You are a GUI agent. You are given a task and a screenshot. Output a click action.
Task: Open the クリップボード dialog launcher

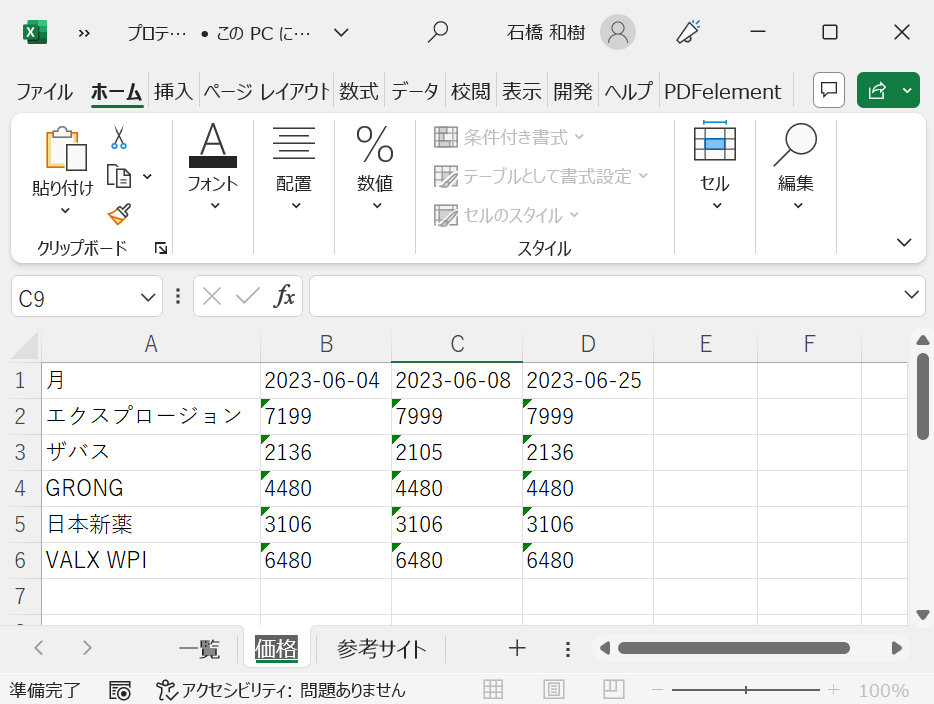pos(161,248)
